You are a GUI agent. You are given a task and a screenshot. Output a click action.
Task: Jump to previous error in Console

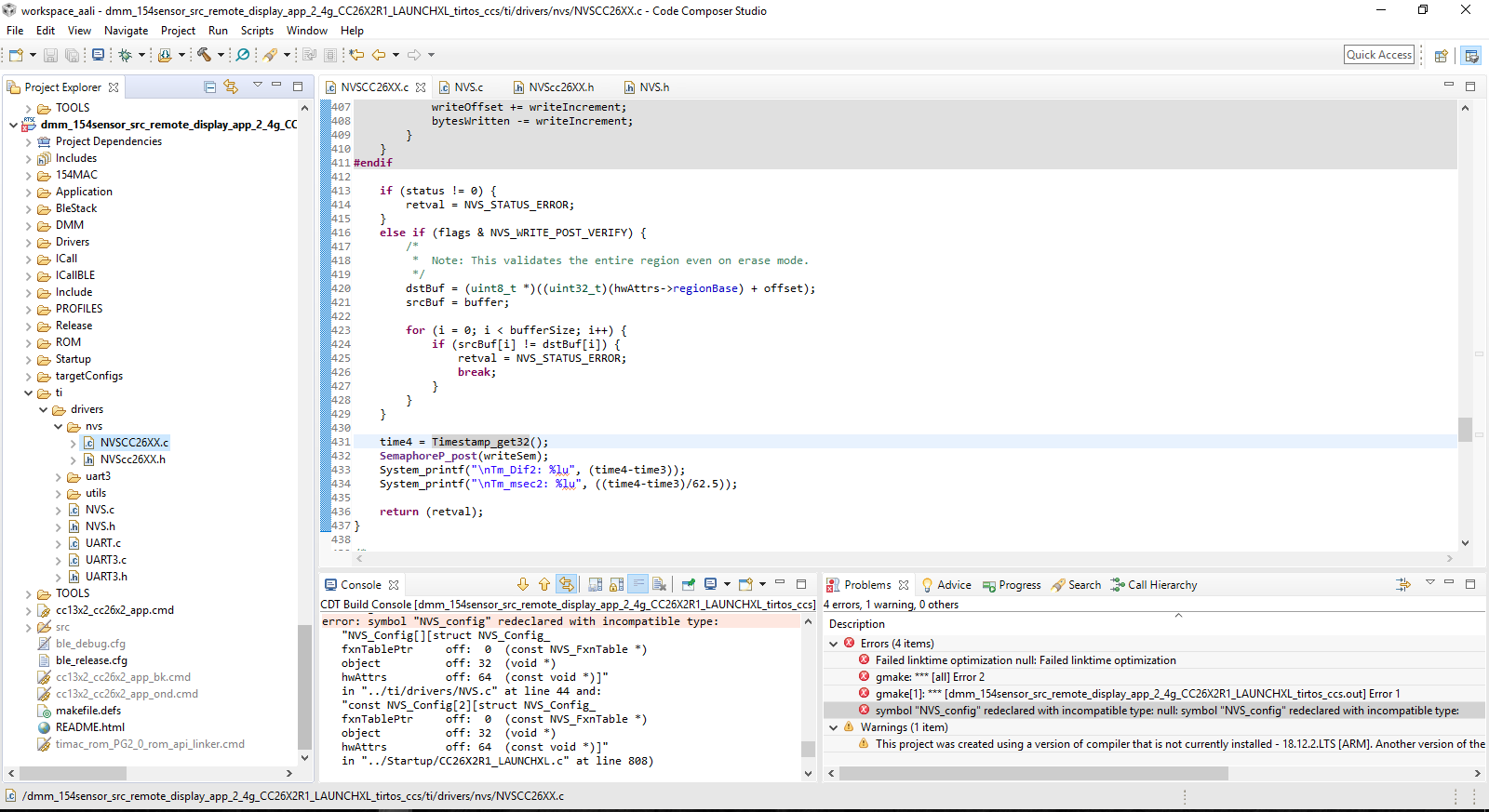[x=544, y=584]
